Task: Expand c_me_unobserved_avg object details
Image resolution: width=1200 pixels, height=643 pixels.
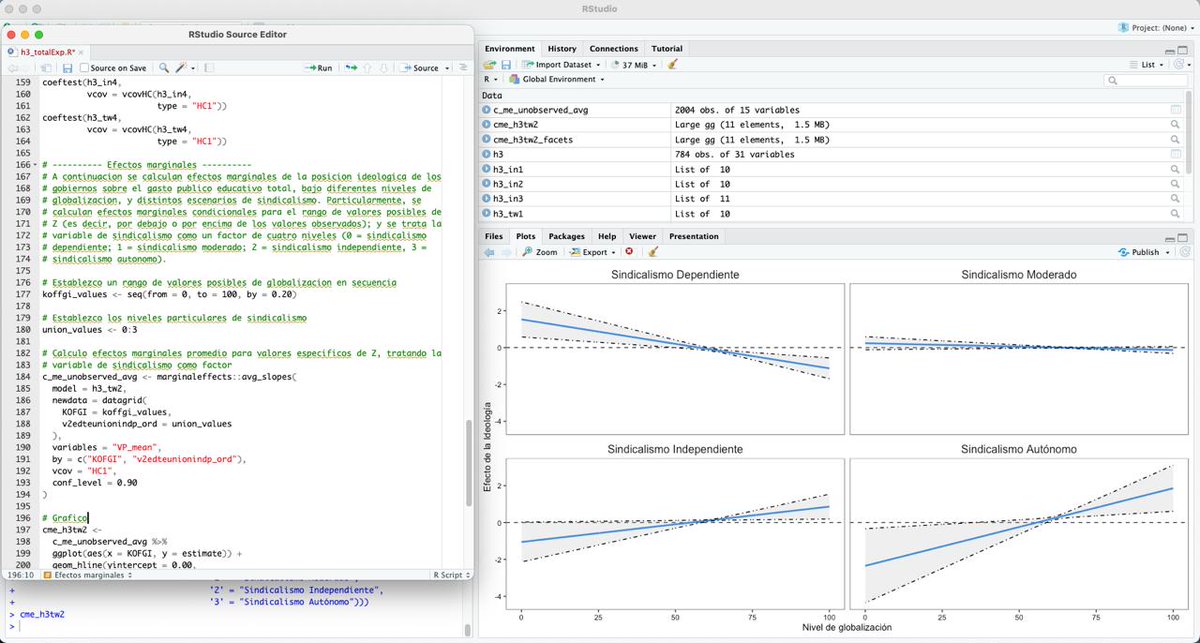Action: click(486, 110)
